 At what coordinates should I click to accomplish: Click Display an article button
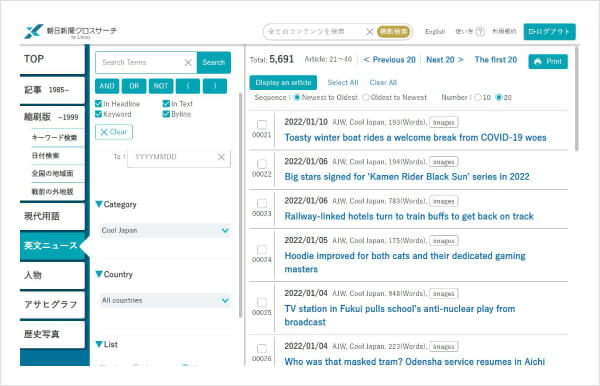coord(283,83)
